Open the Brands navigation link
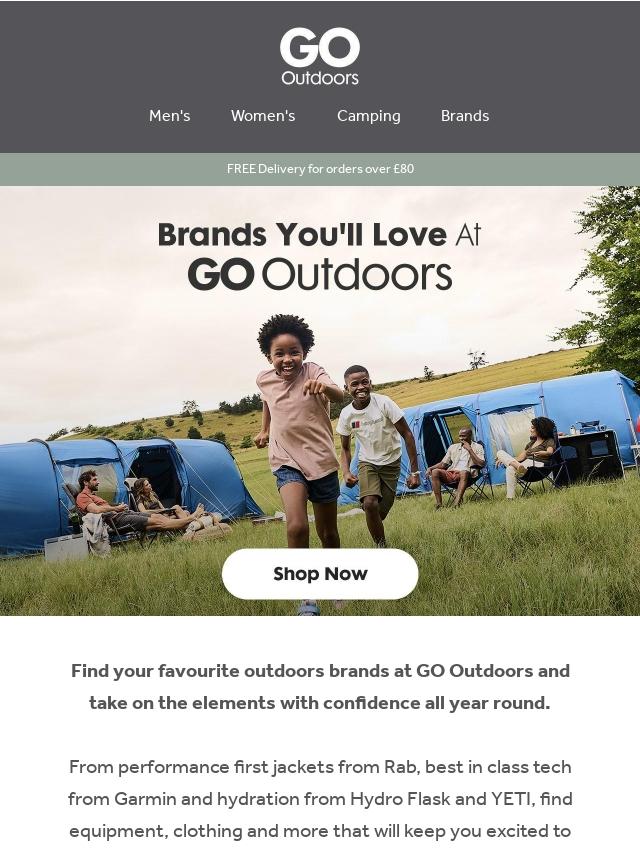 pos(465,116)
